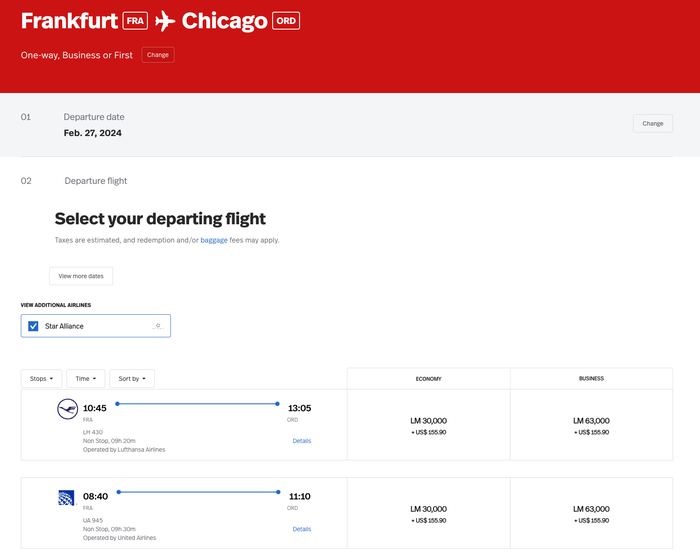Click the 'Departure flight' step label
This screenshot has height=559, width=700.
pos(96,181)
